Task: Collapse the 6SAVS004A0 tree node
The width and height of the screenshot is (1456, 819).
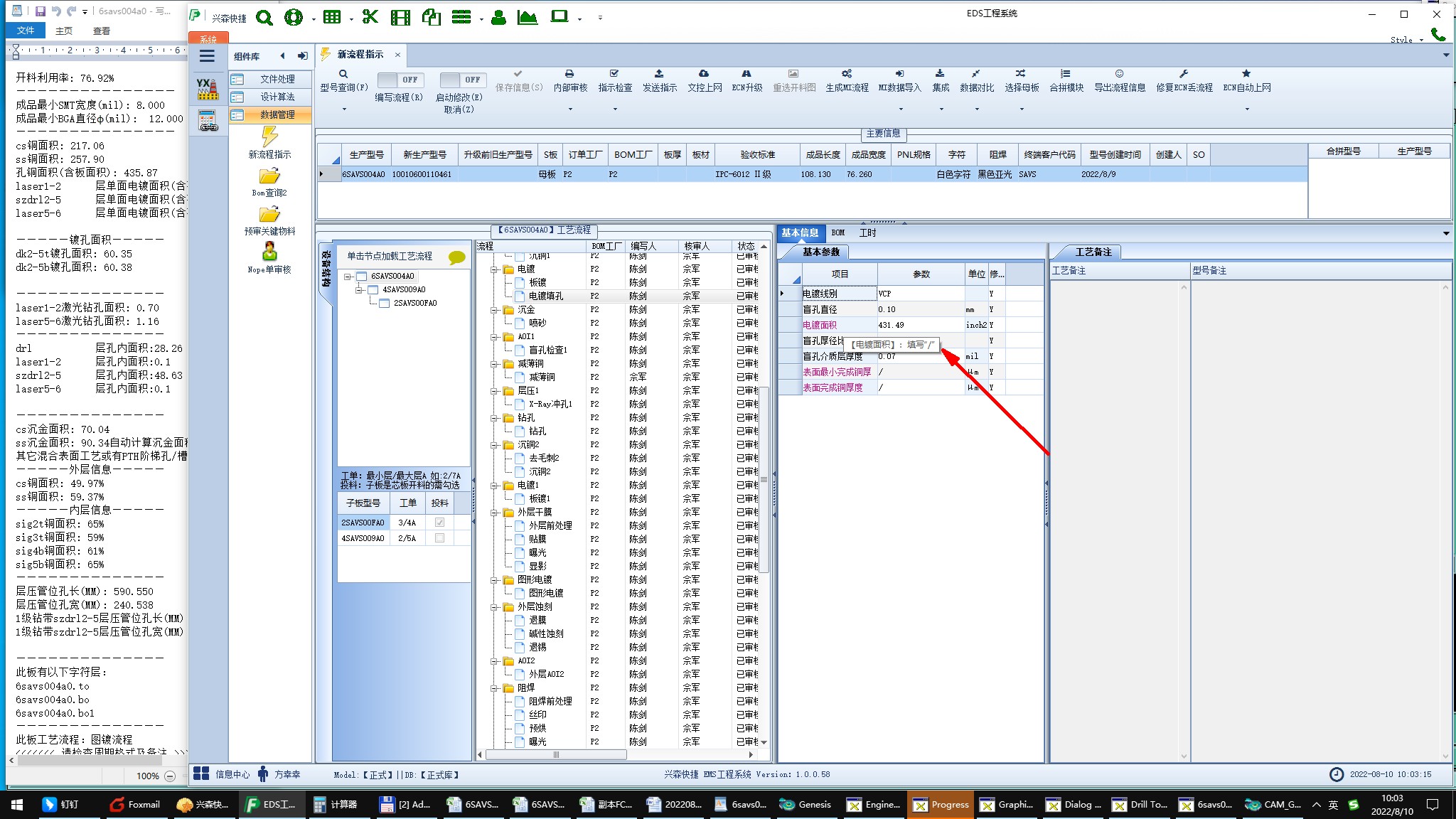Action: (348, 276)
